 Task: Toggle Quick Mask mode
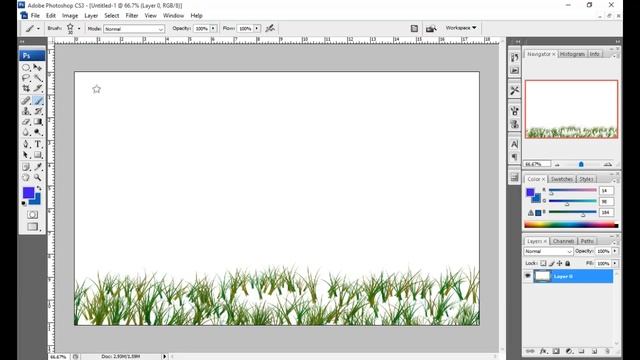point(32,215)
